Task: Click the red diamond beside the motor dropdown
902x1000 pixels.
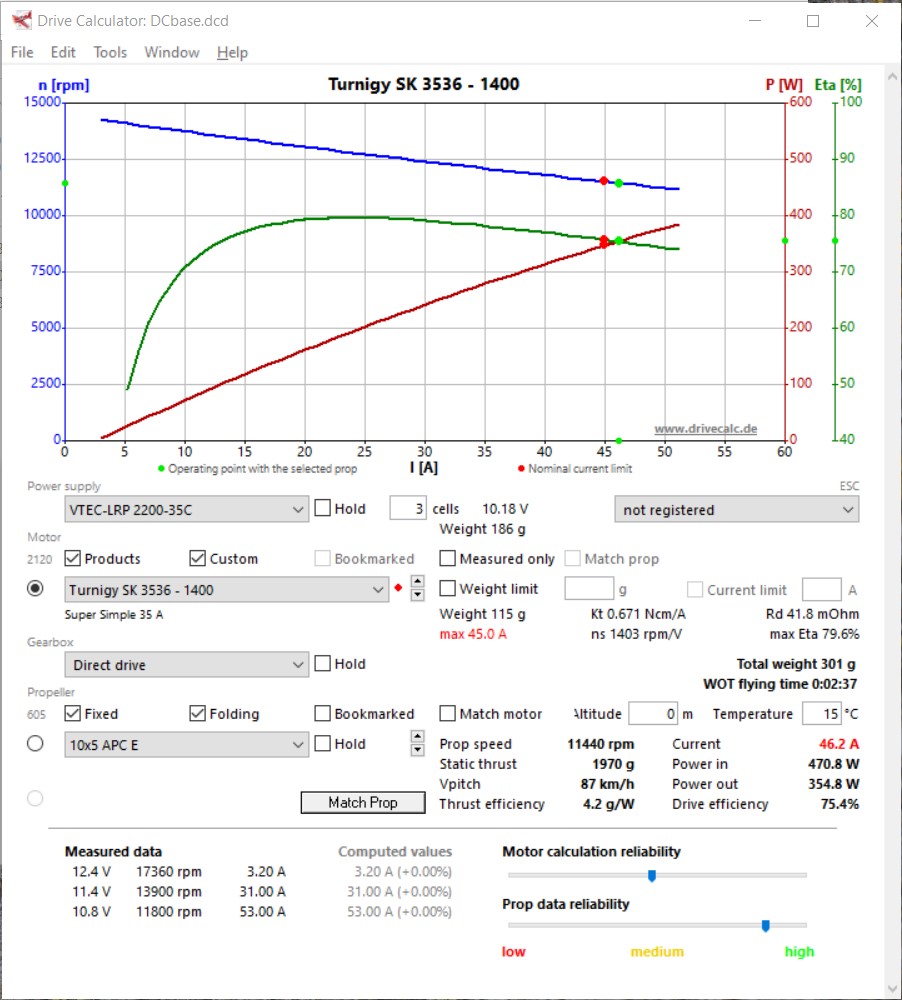Action: pos(398,589)
